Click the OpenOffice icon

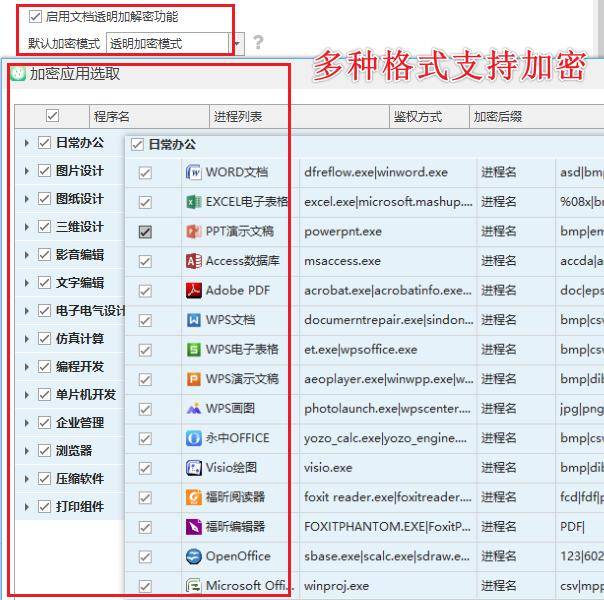pyautogui.click(x=193, y=556)
